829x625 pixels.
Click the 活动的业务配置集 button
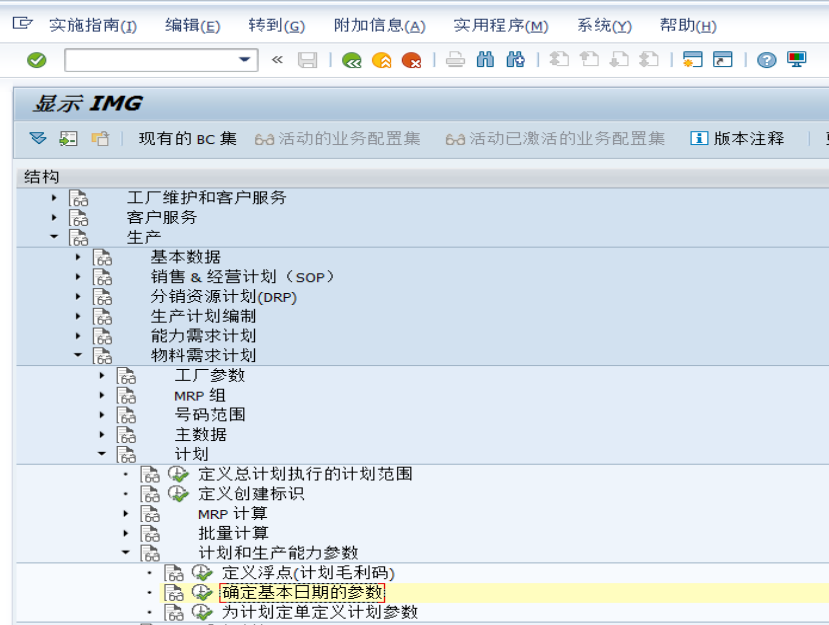pyautogui.click(x=337, y=139)
